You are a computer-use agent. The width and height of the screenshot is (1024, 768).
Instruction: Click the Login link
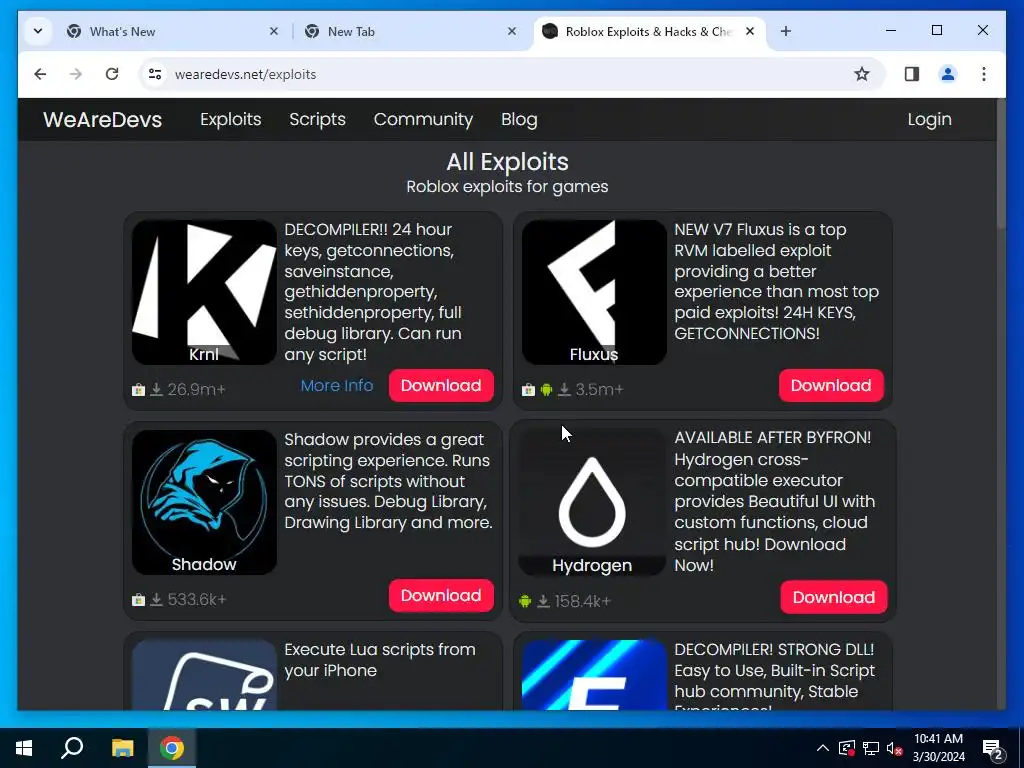[x=929, y=120]
